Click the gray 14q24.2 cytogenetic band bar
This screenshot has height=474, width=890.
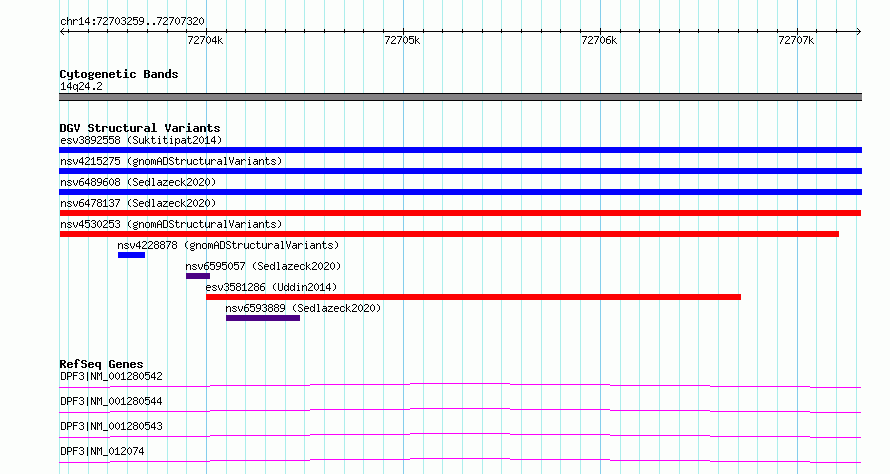(x=460, y=97)
